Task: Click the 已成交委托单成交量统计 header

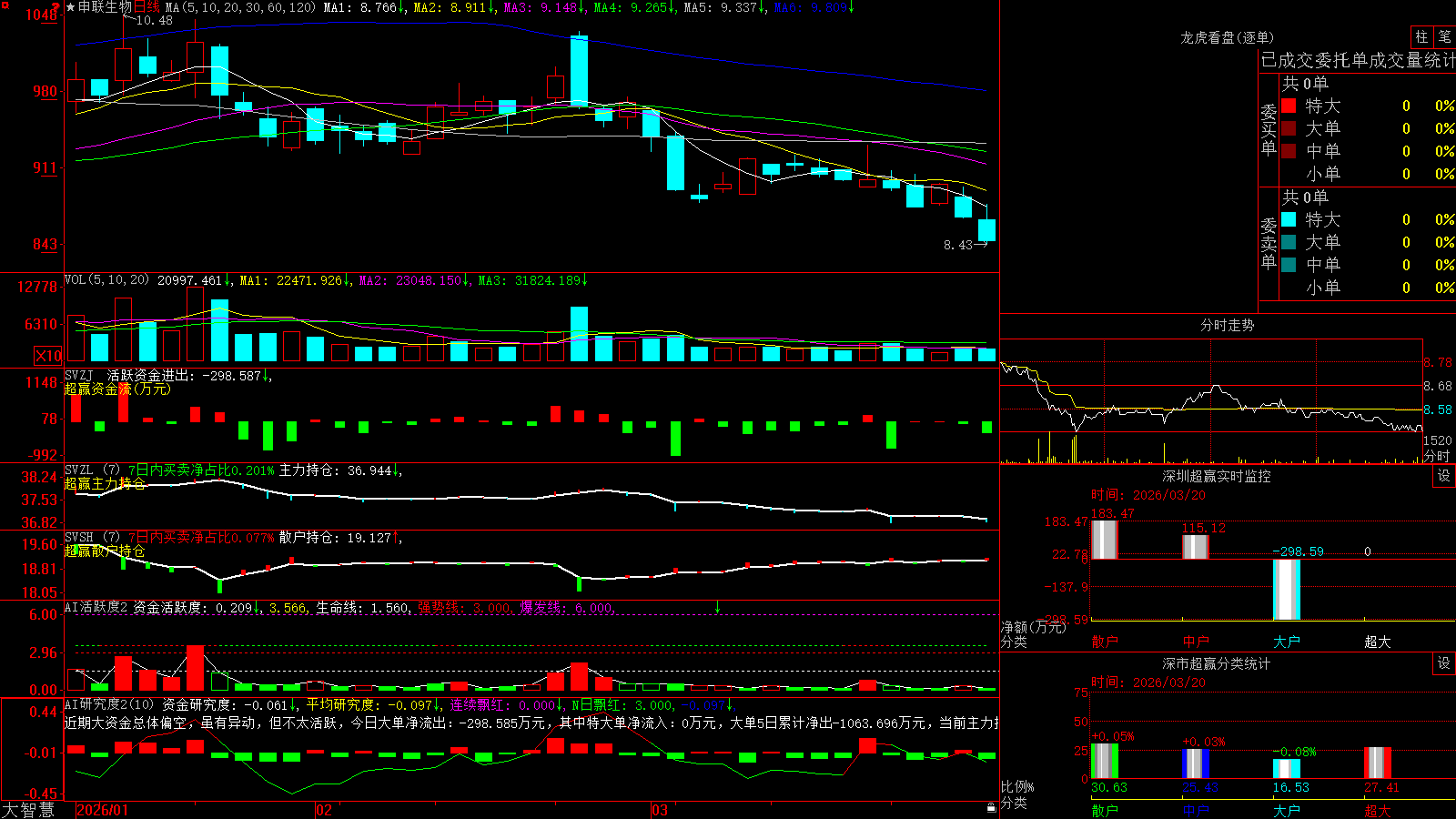Action: coord(1358,60)
